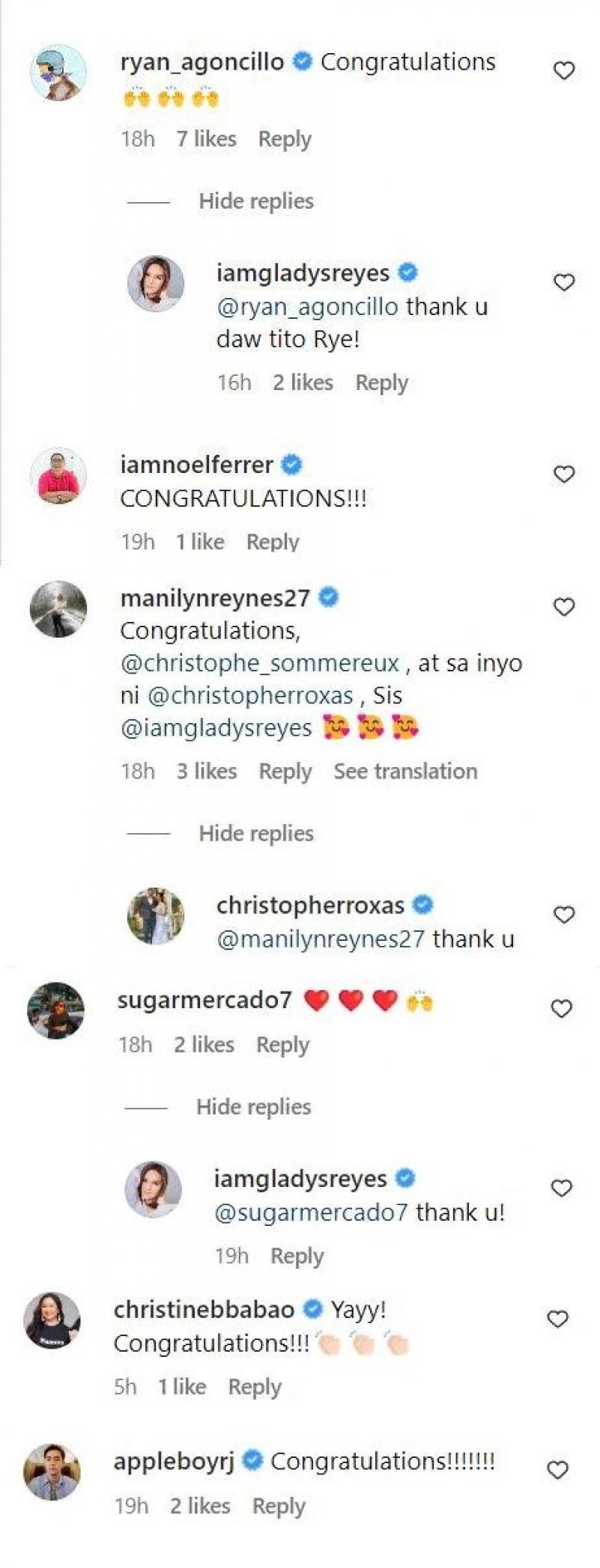
Task: Open the @christophe_sommereux mention link
Action: 260,663
